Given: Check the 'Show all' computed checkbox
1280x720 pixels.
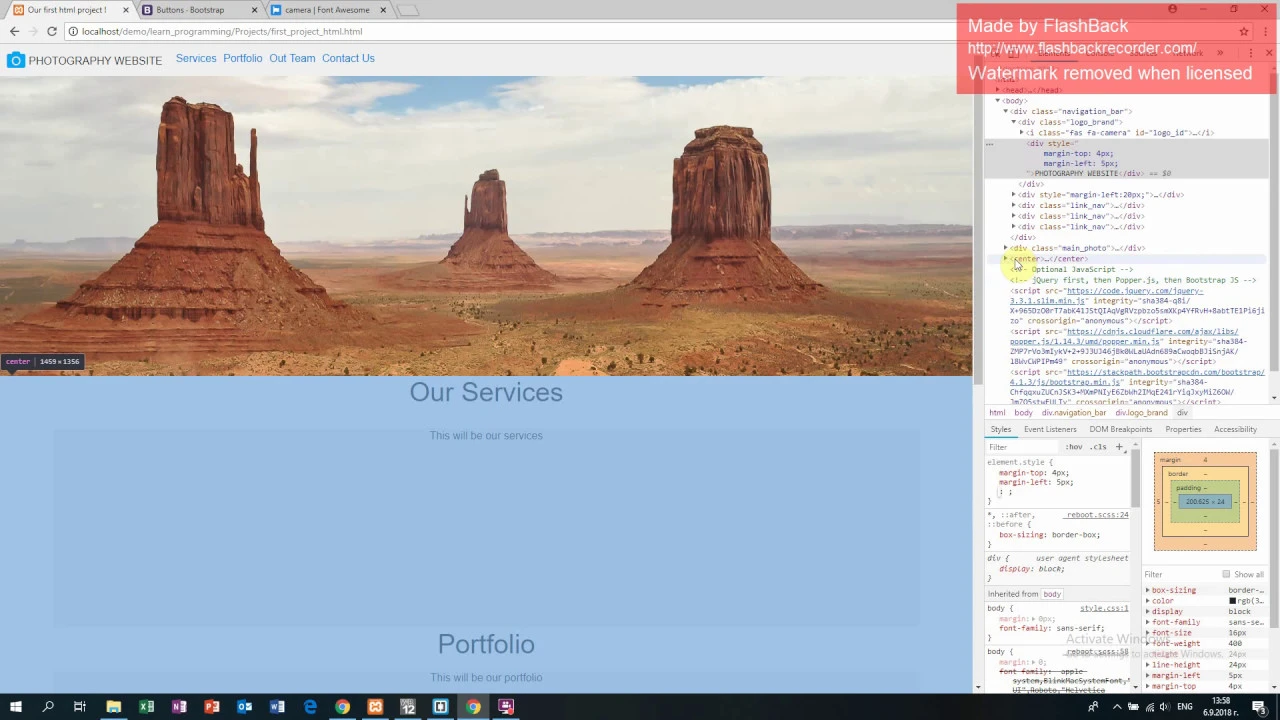Looking at the screenshot, I should 1226,575.
